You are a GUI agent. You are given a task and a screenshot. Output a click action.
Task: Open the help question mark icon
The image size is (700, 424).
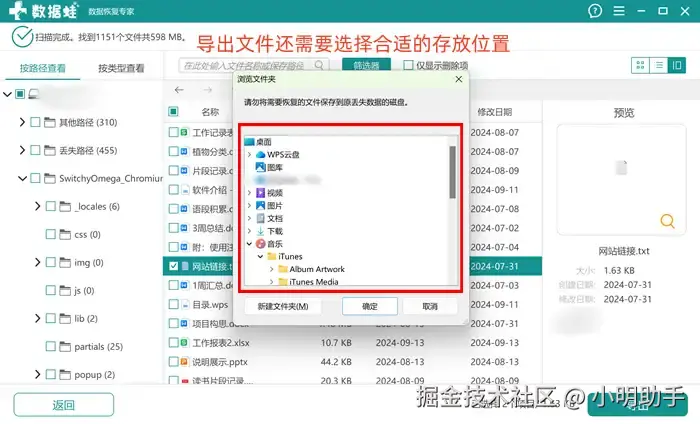pyautogui.click(x=595, y=11)
